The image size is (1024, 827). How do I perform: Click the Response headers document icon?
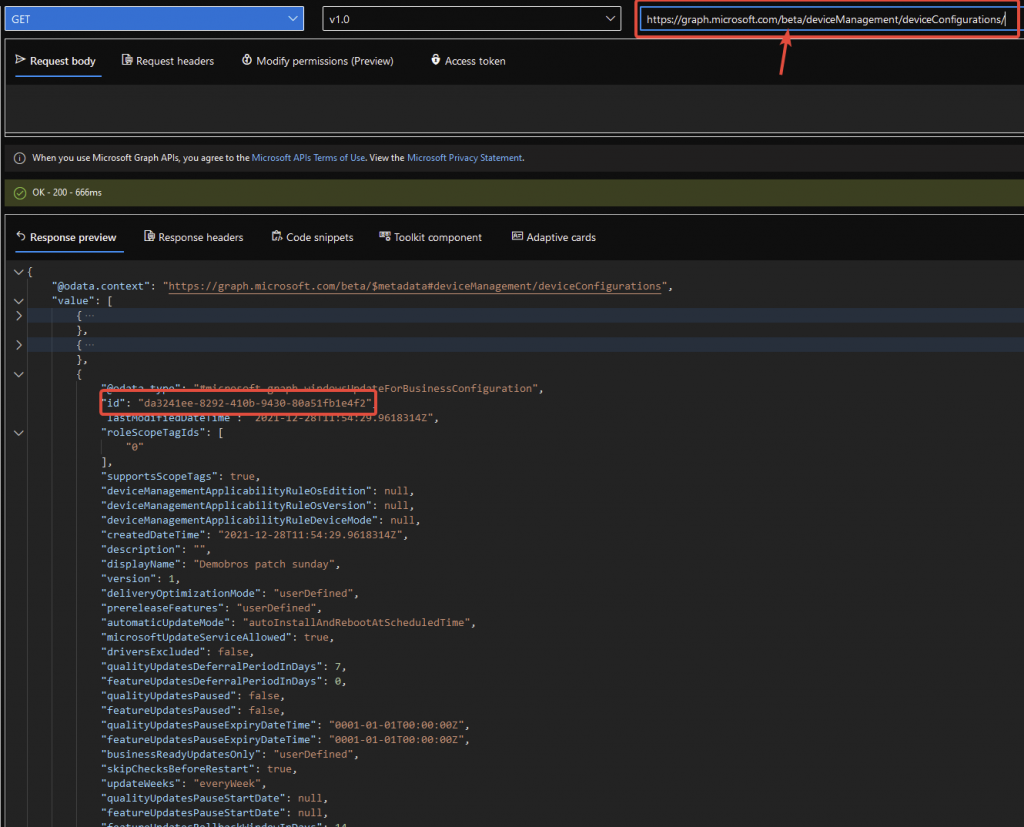point(149,236)
